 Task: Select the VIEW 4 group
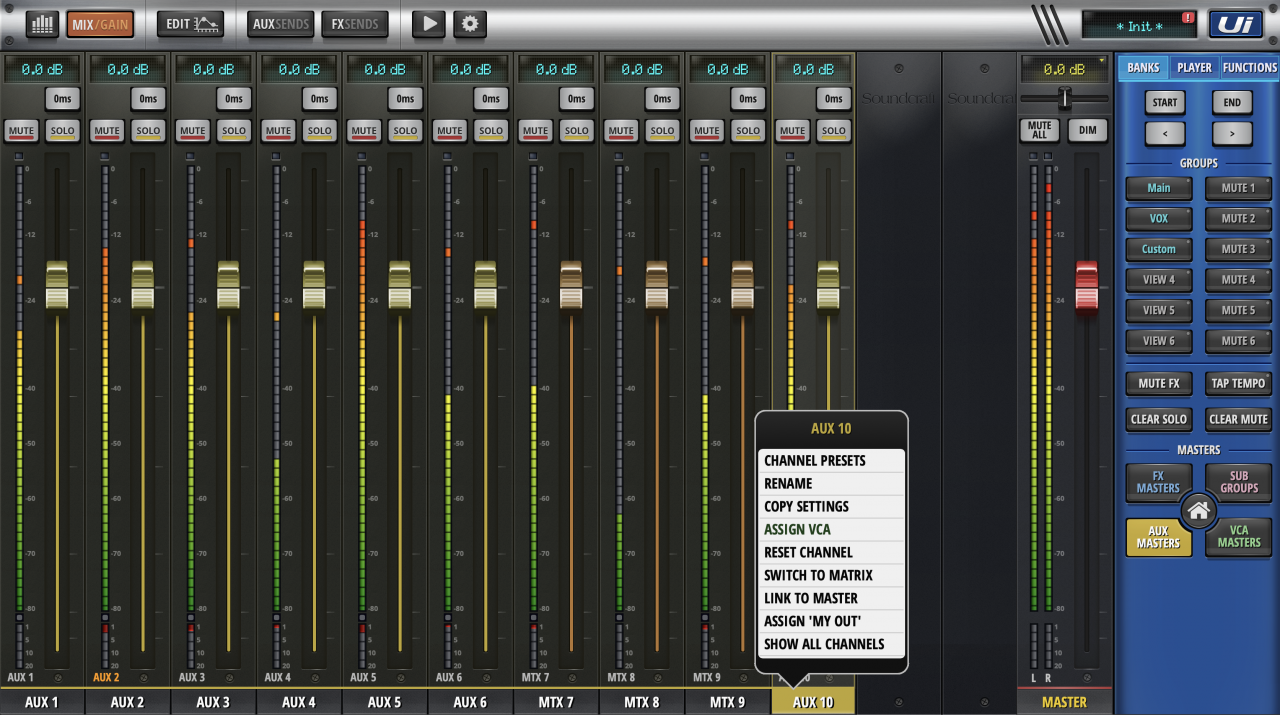[1159, 280]
